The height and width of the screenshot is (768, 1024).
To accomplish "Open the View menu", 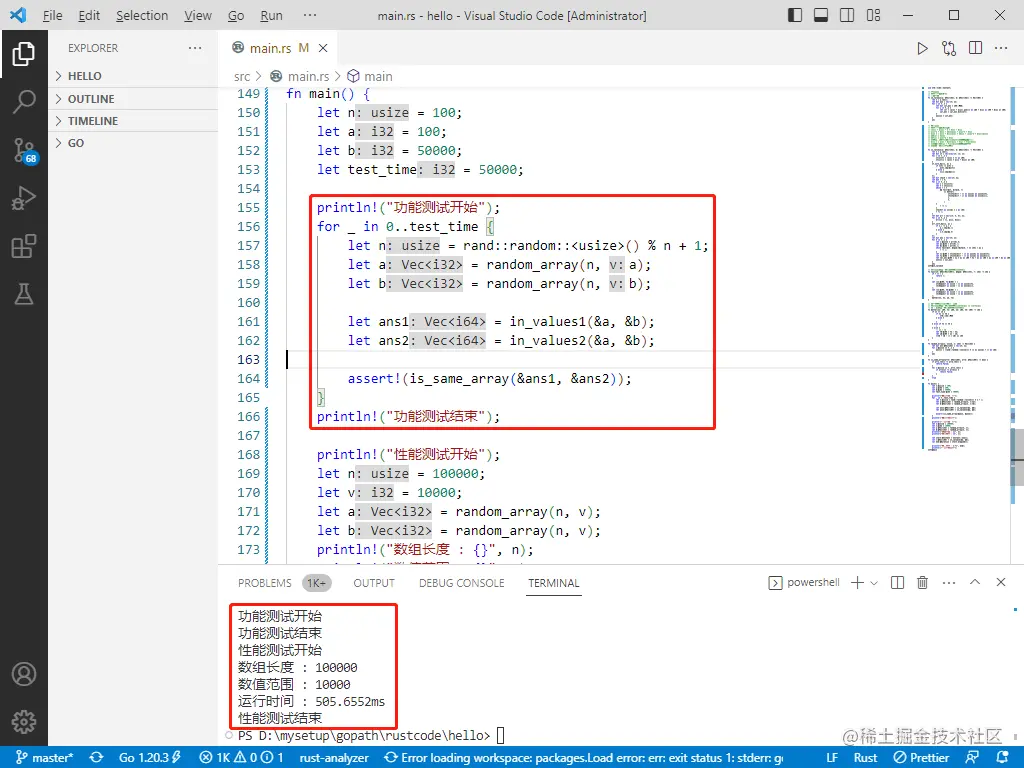I will 197,15.
